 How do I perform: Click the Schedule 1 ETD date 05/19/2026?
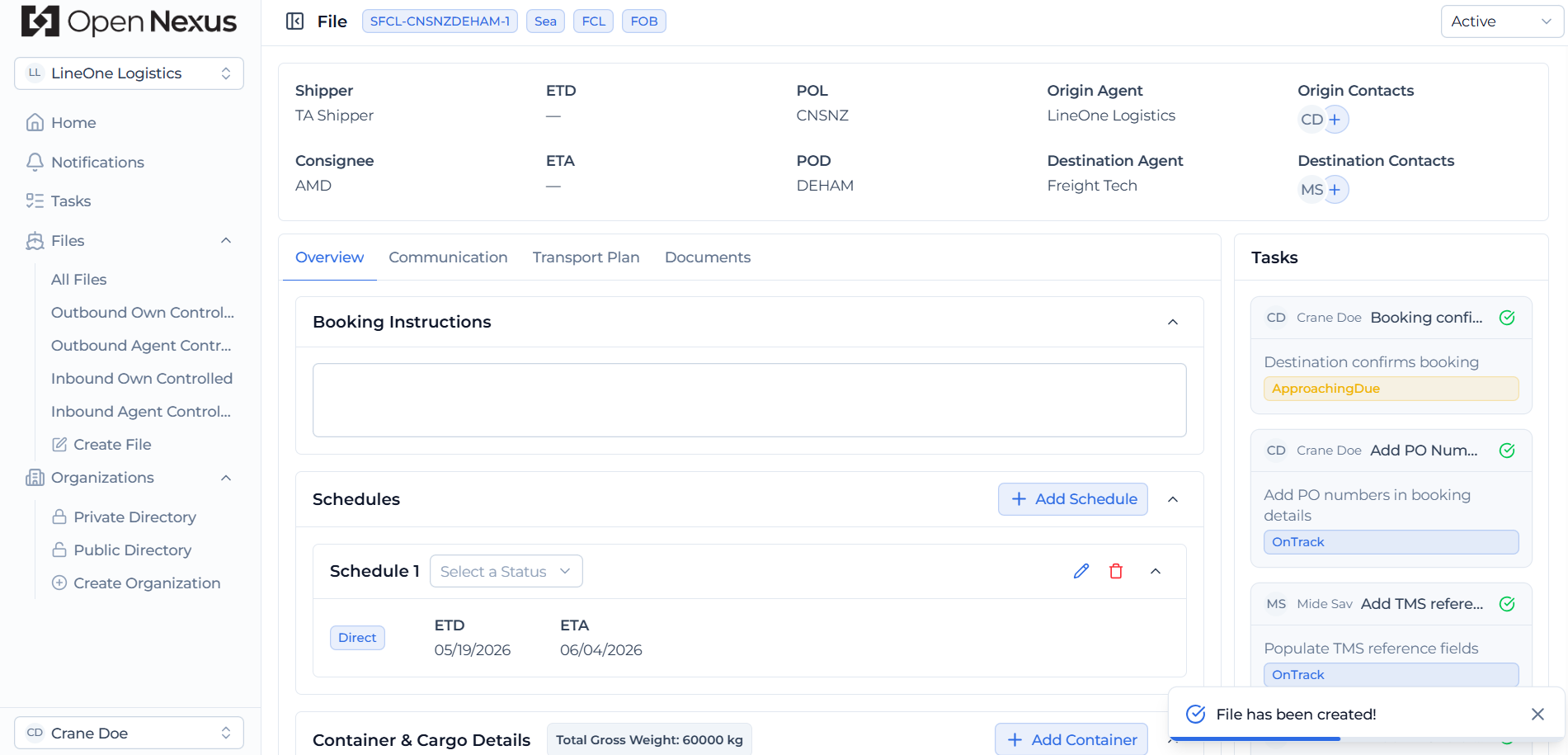pyautogui.click(x=473, y=650)
